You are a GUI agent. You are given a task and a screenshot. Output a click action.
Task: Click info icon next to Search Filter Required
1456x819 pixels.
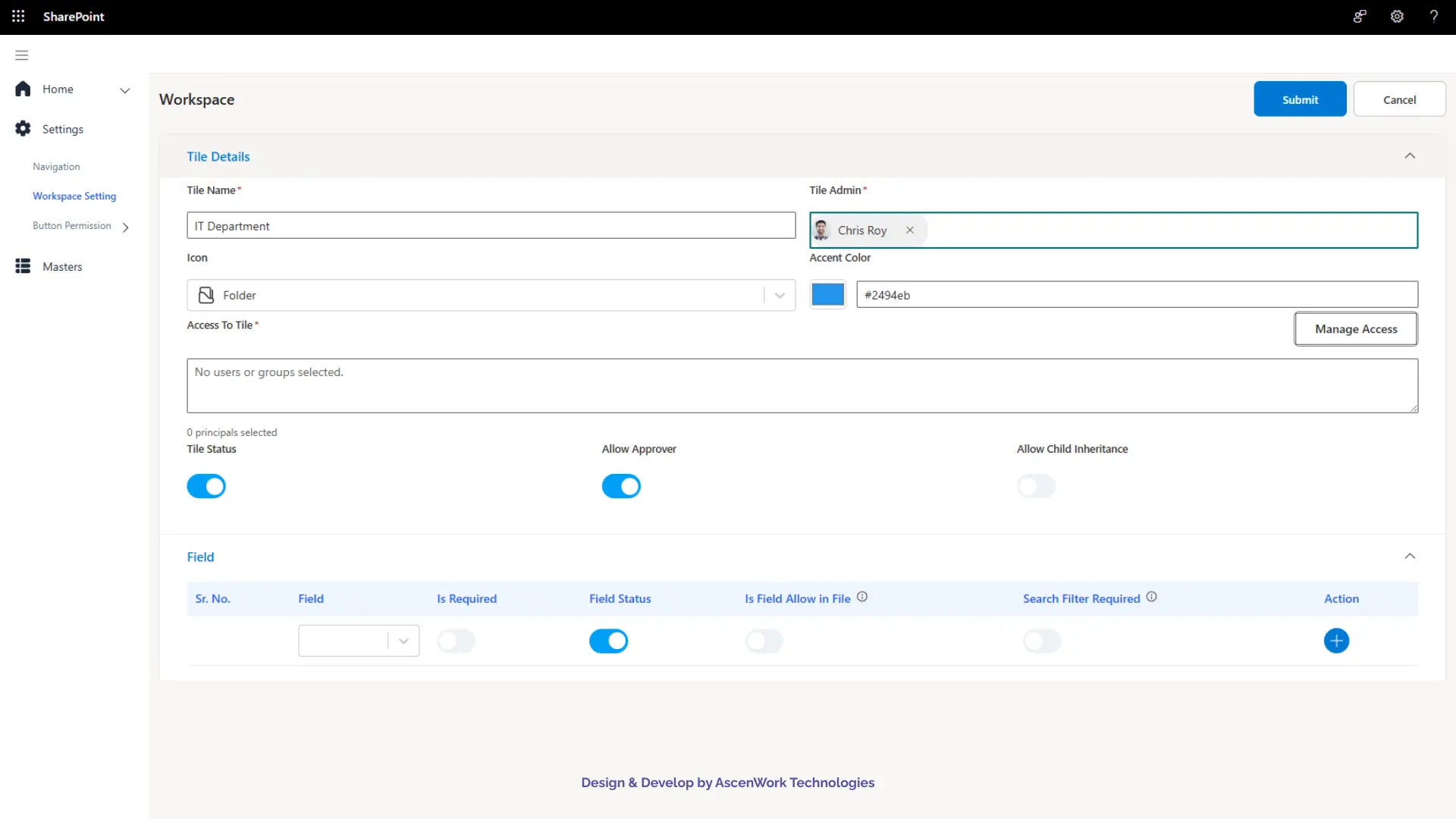pyautogui.click(x=1151, y=597)
